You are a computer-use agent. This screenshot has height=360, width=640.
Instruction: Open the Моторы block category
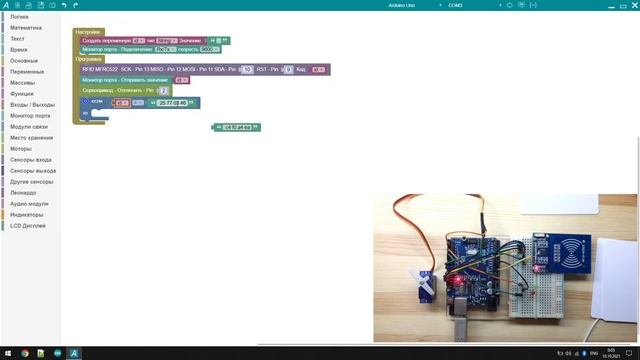pyautogui.click(x=21, y=149)
